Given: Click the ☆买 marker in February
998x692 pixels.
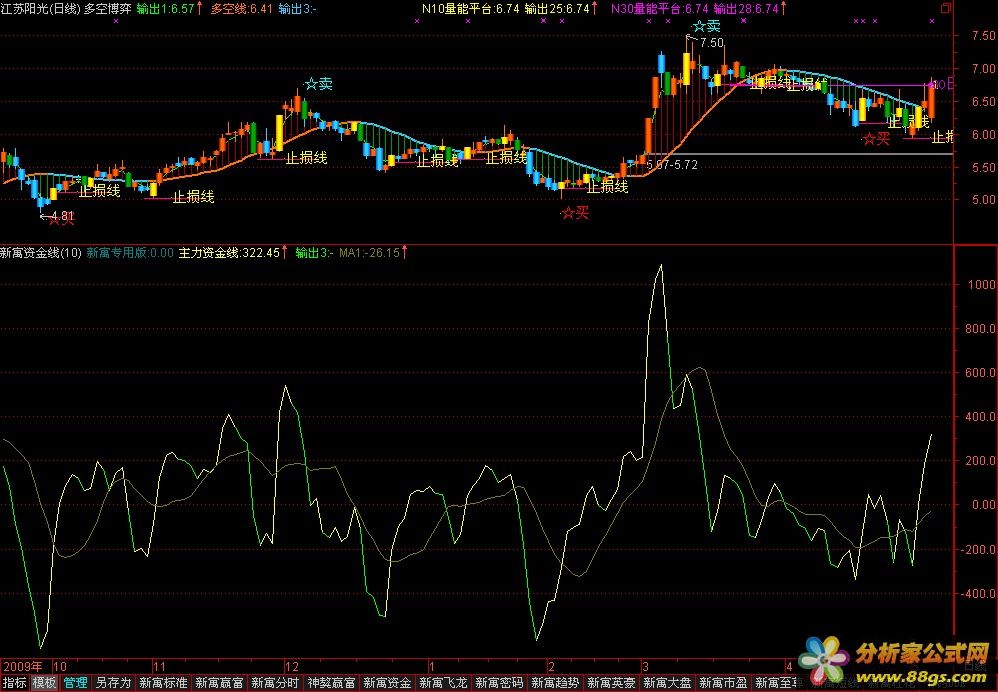Looking at the screenshot, I should pos(575,213).
